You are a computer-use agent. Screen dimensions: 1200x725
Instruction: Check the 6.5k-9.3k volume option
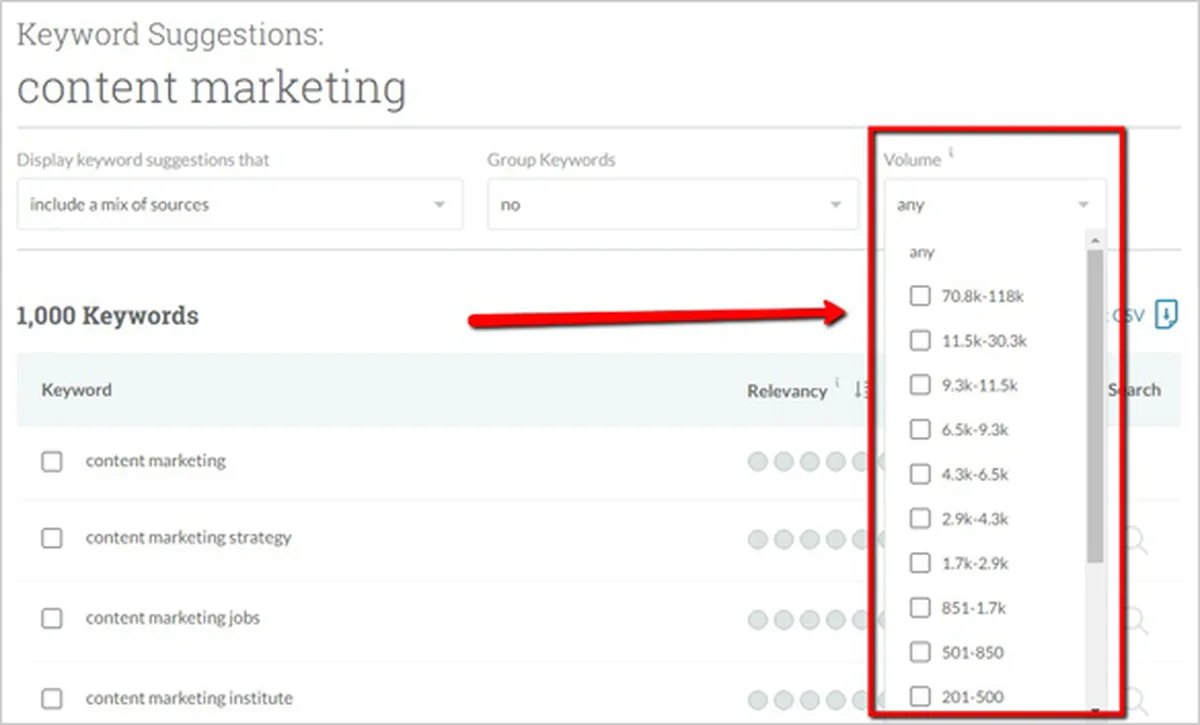(919, 430)
